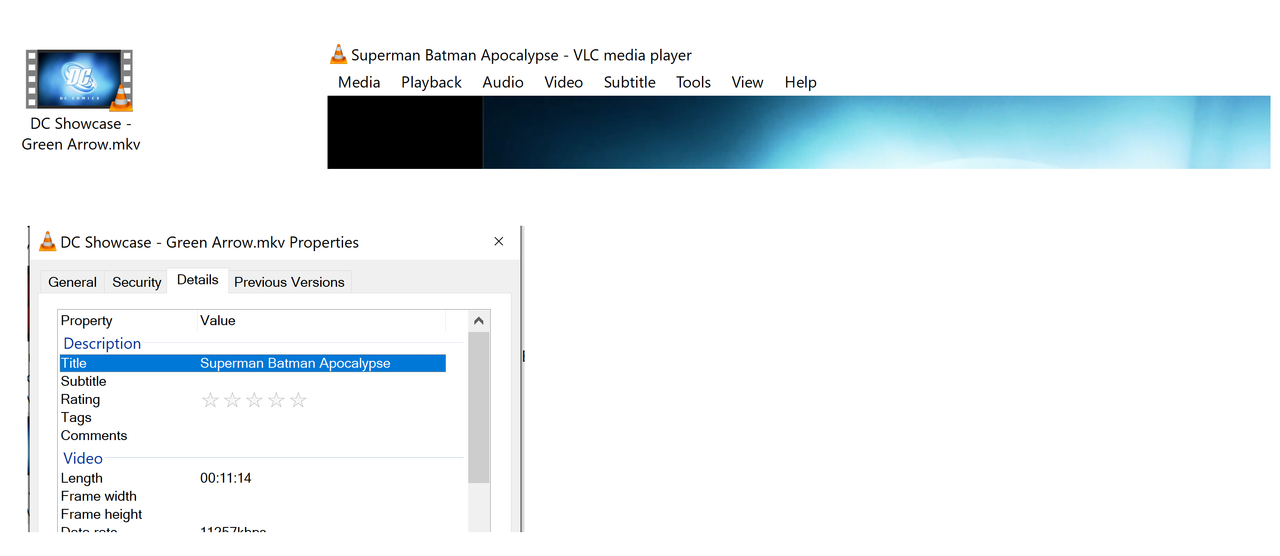The height and width of the screenshot is (556, 1280).
Task: Click the Length property label
Action: 82,478
